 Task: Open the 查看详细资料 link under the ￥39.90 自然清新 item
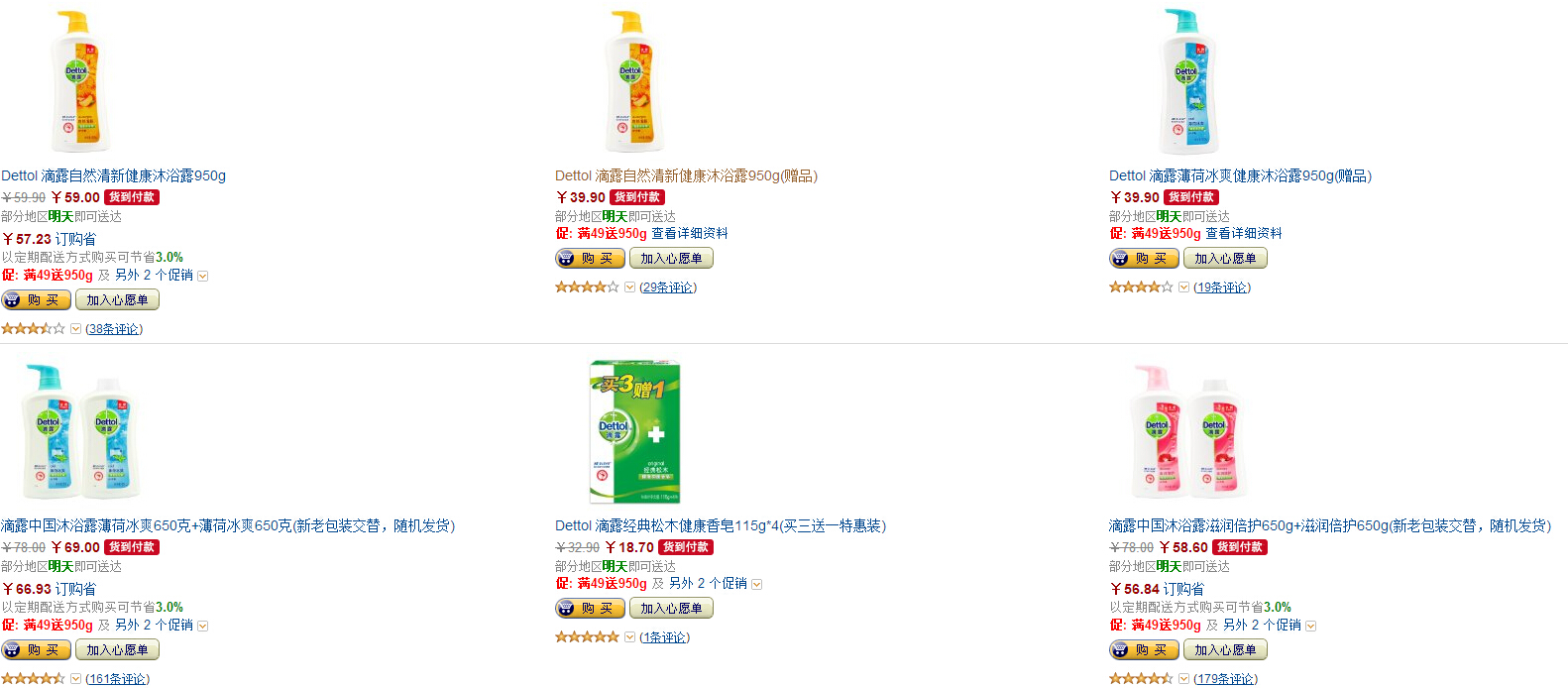(x=690, y=234)
